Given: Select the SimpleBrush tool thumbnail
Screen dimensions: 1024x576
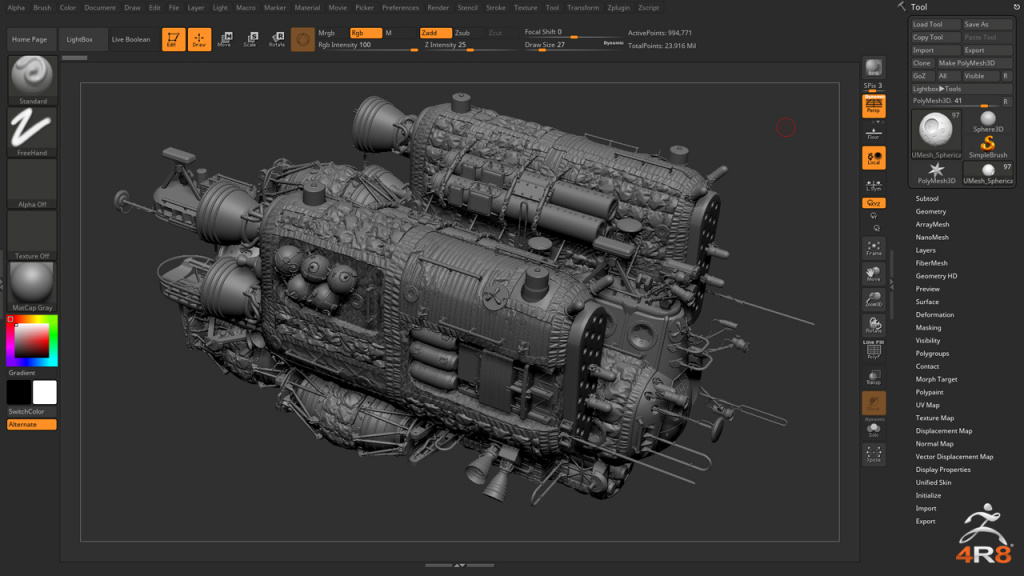Looking at the screenshot, I should (x=987, y=147).
